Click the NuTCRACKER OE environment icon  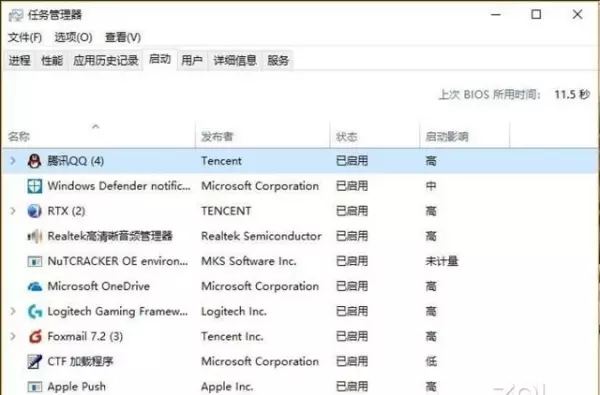click(x=34, y=261)
